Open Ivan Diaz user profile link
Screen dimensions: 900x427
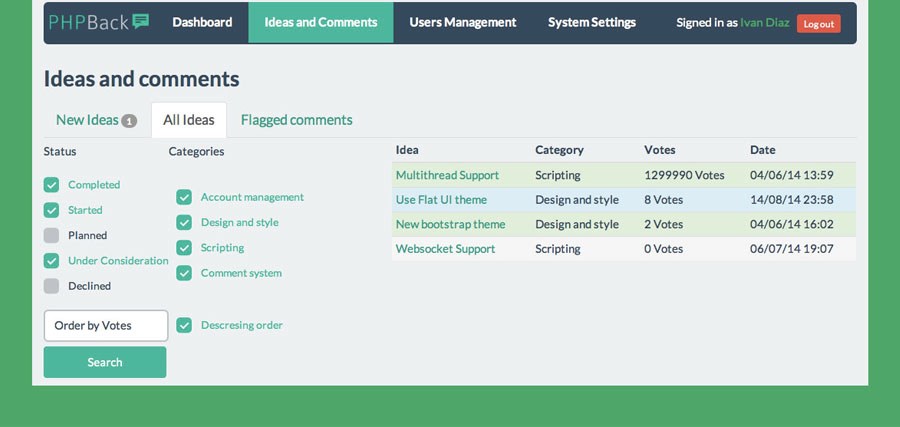point(765,23)
